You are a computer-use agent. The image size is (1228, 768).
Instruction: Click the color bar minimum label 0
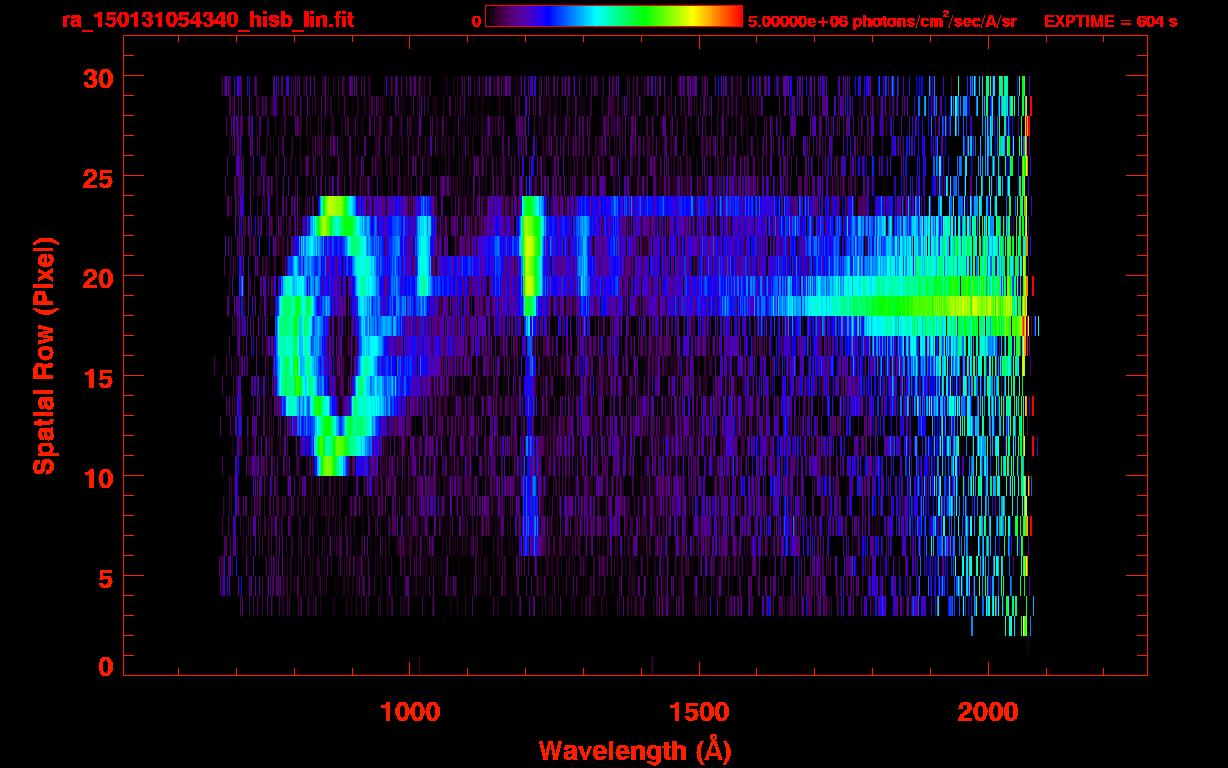476,21
